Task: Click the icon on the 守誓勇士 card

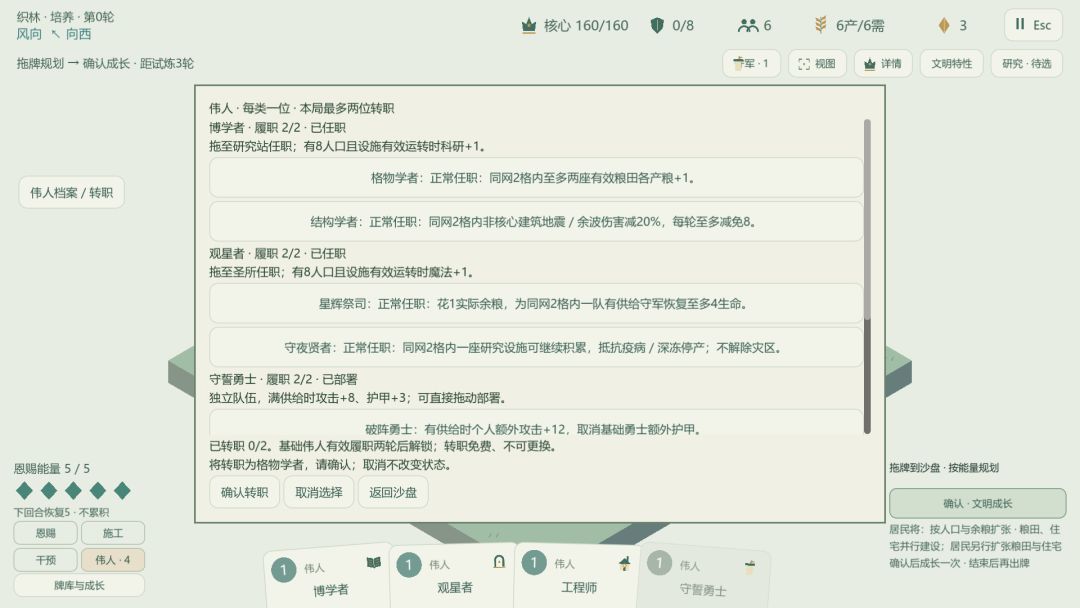Action: tap(750, 567)
